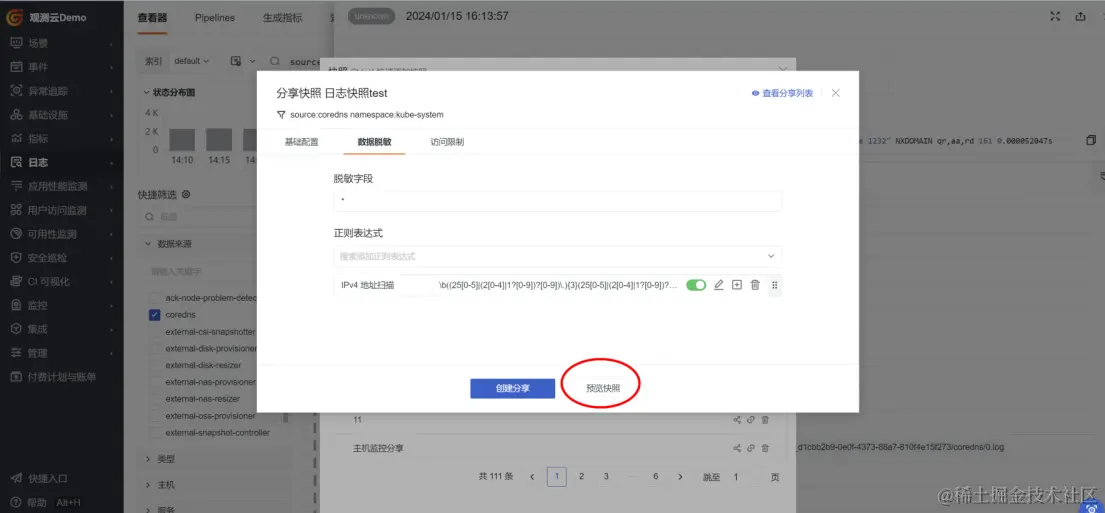
Task: Check the external-nas-provisioner checkbox
Action: 154,382
